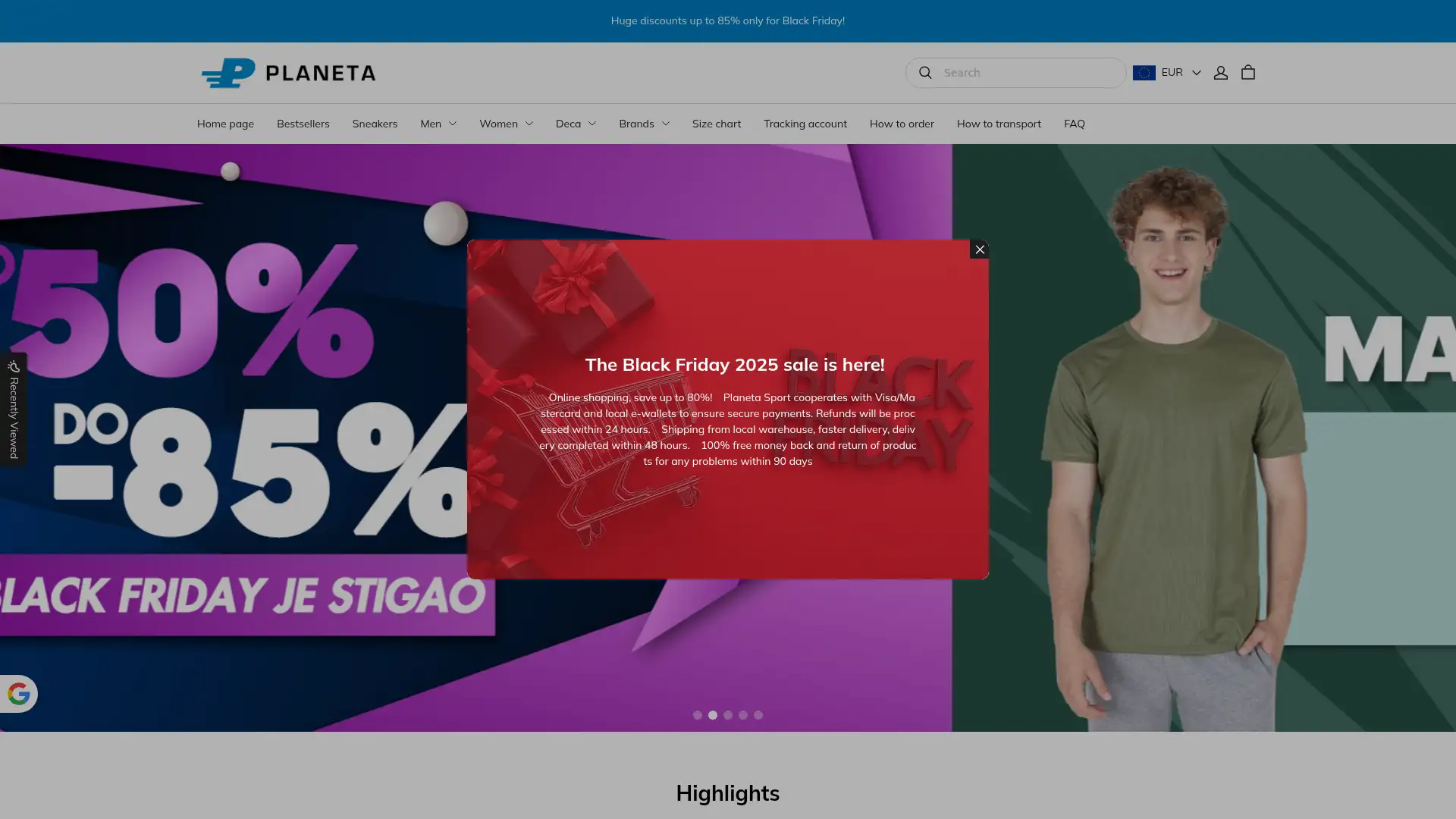Open the shopping bag cart icon

(1248, 73)
